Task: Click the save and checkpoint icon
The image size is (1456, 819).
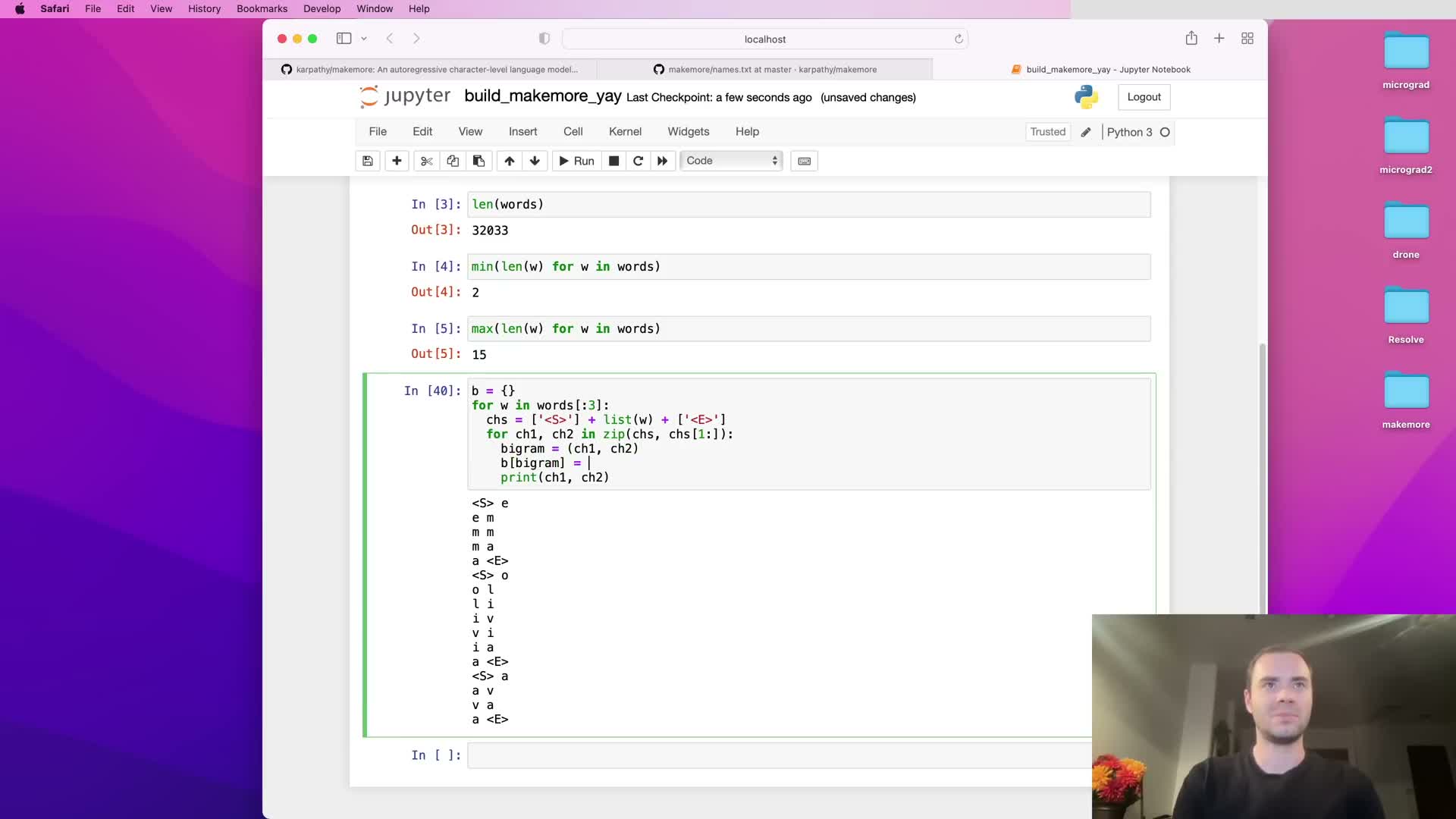Action: point(368,161)
